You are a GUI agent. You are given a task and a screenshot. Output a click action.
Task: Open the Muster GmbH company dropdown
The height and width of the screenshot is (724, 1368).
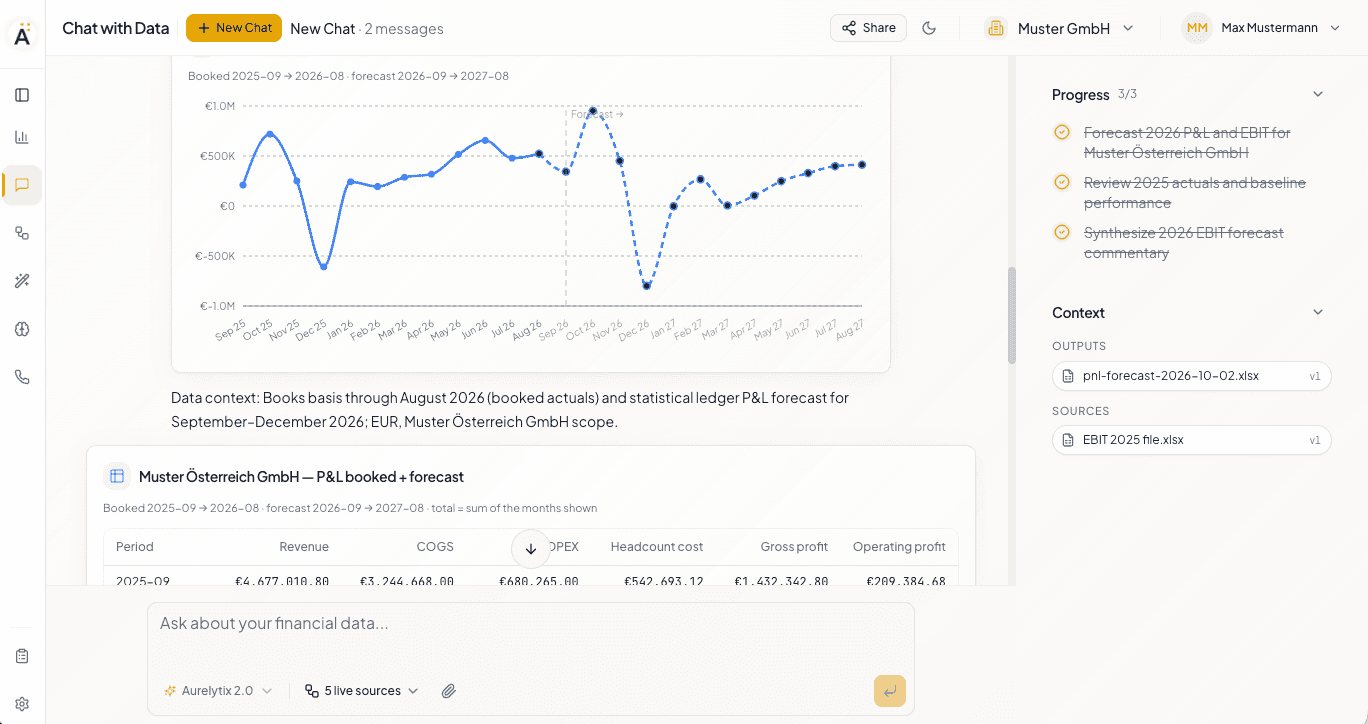click(x=1060, y=28)
